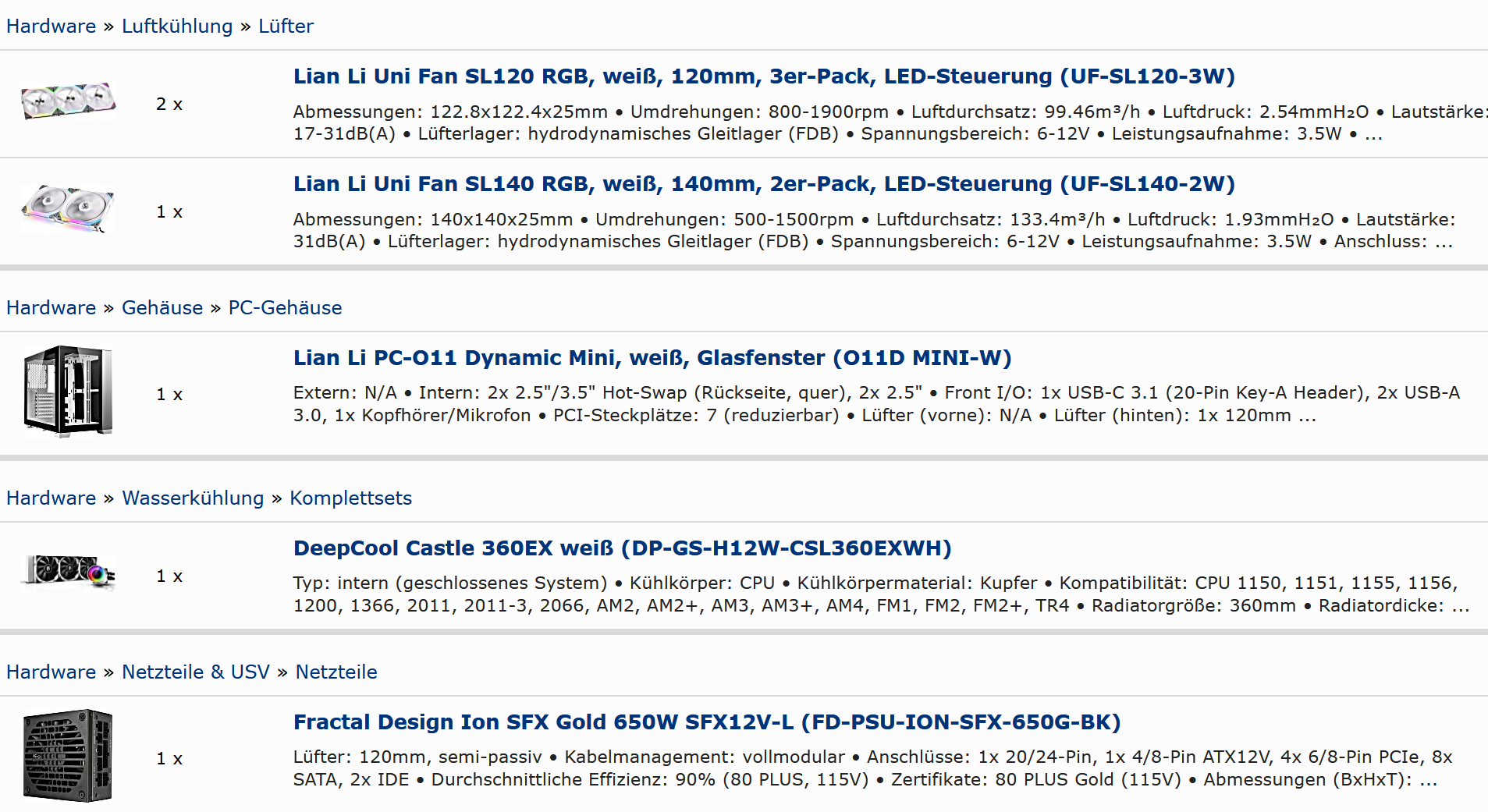Open Lian Li PC-O11 Dynamic Mini product link
The image size is (1488, 812).
[652, 358]
